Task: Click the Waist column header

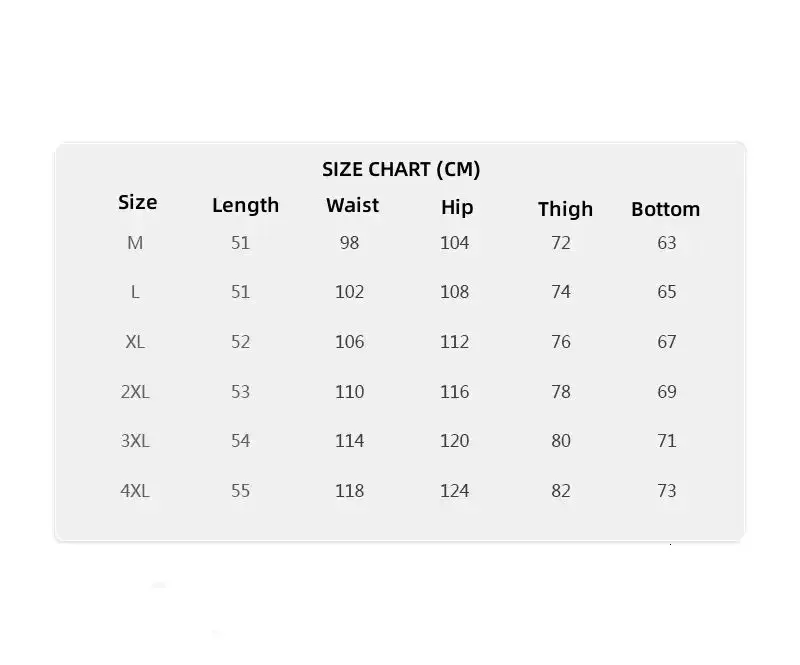Action: coord(352,205)
